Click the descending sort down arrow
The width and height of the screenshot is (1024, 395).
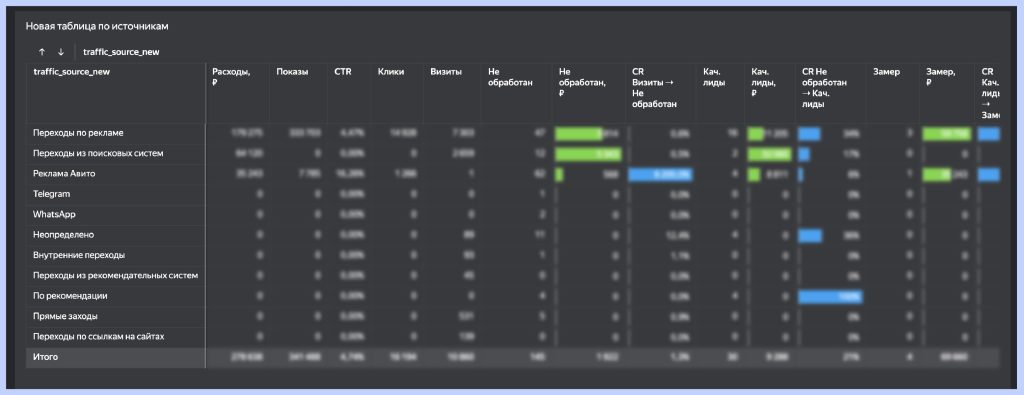61,52
